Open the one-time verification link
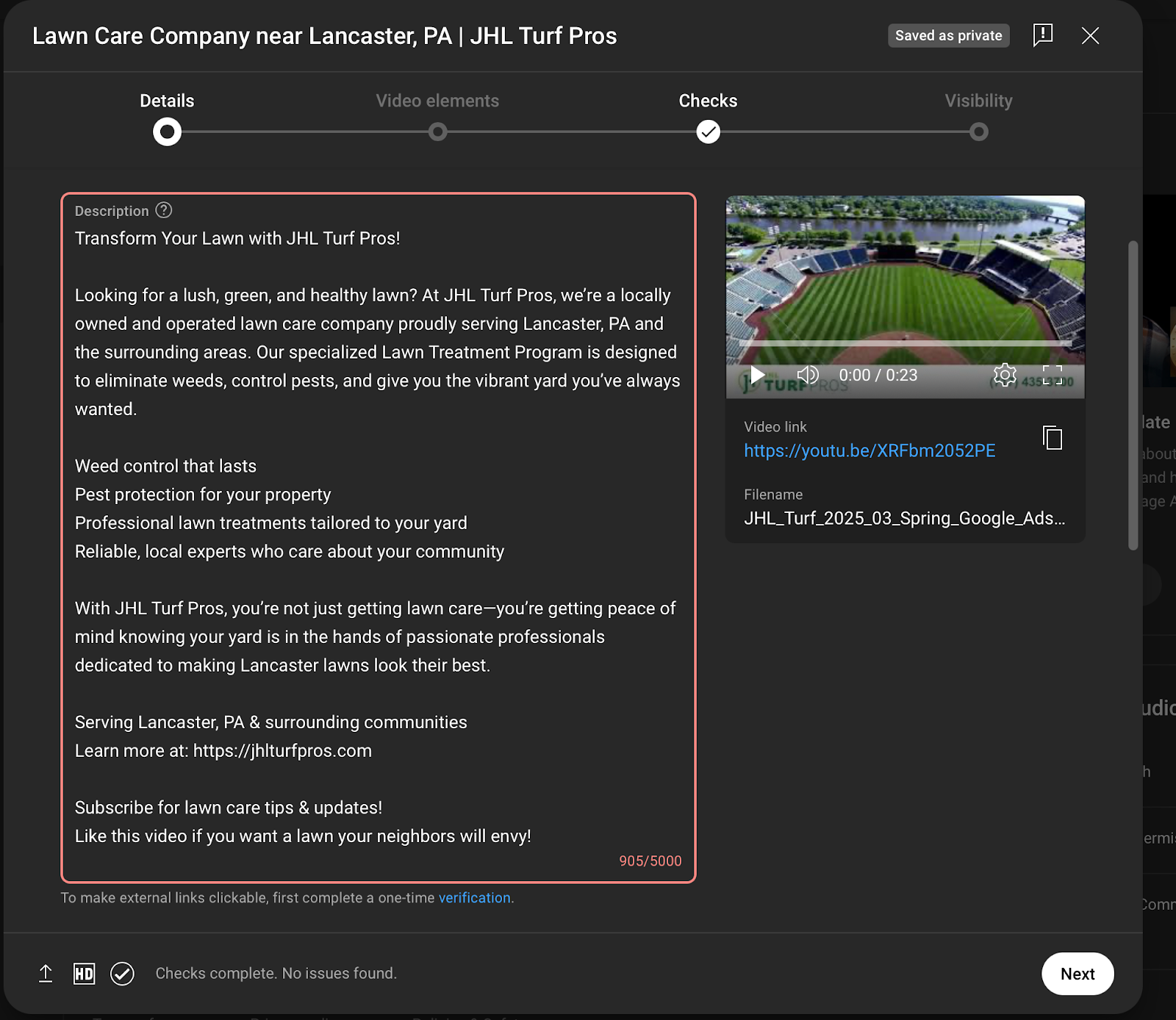The width and height of the screenshot is (1176, 1020). point(474,898)
